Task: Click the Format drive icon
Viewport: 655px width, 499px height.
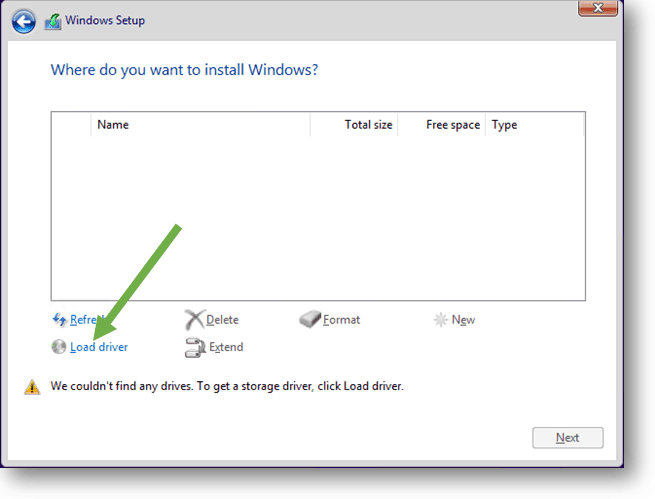Action: pos(310,319)
